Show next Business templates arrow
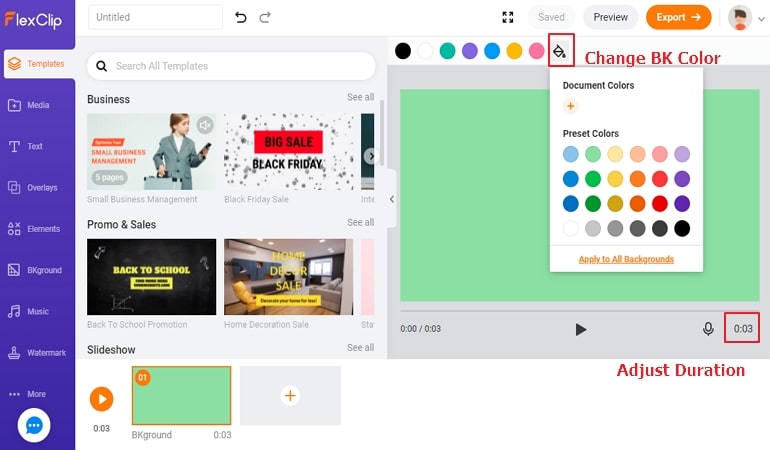Viewport: 770px width, 450px height. pos(370,156)
